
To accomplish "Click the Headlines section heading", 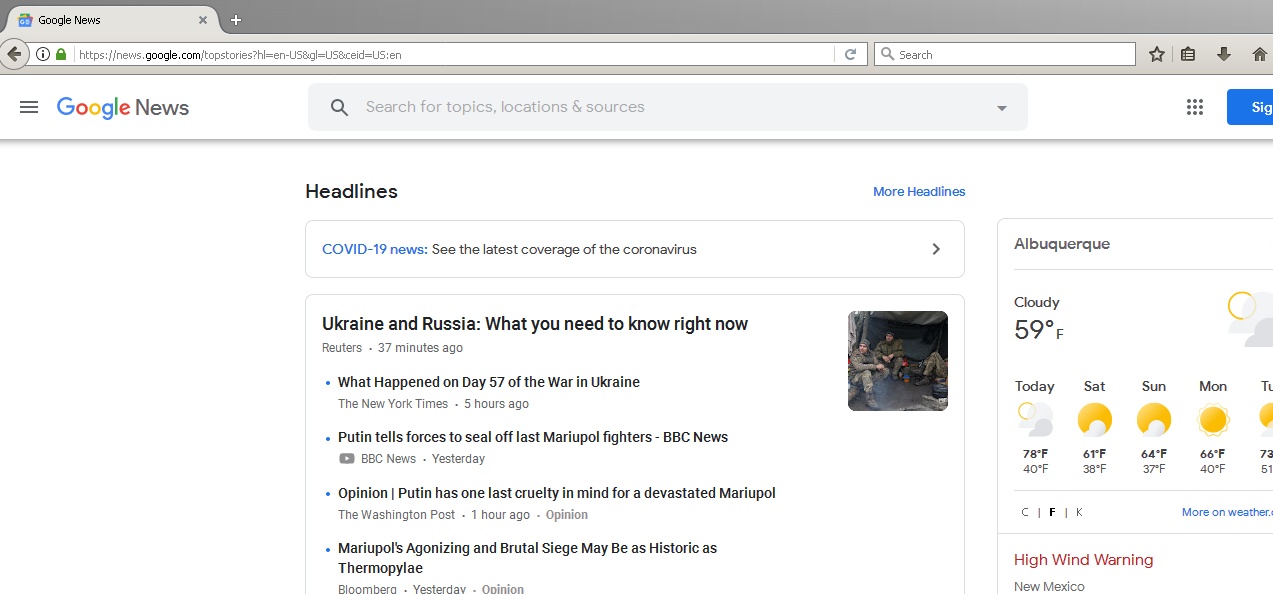I will coord(351,191).
